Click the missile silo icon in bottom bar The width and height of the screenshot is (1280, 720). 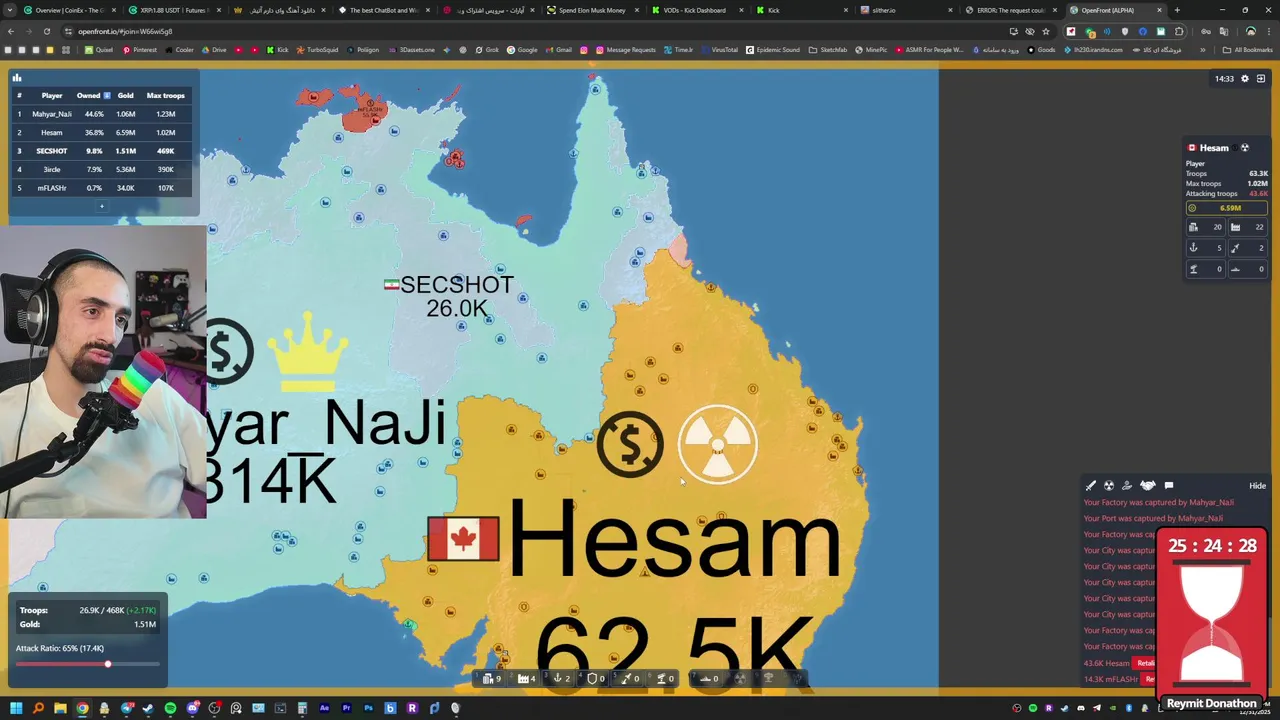pyautogui.click(x=627, y=679)
